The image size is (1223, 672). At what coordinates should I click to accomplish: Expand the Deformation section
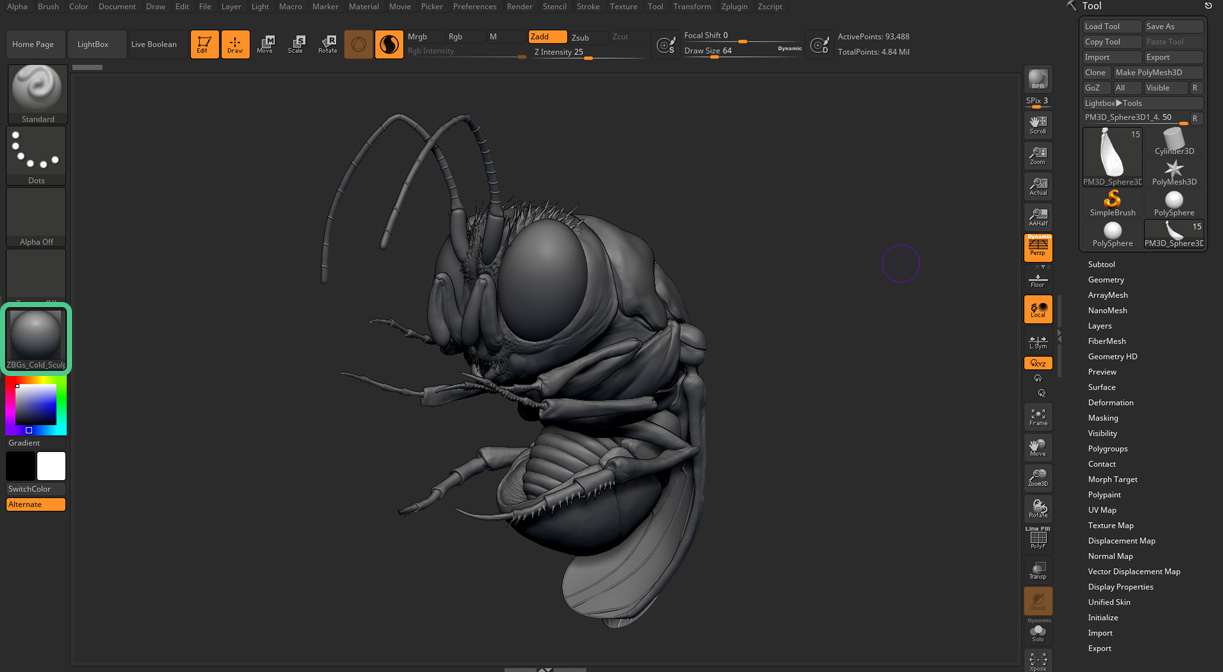pos(1110,403)
